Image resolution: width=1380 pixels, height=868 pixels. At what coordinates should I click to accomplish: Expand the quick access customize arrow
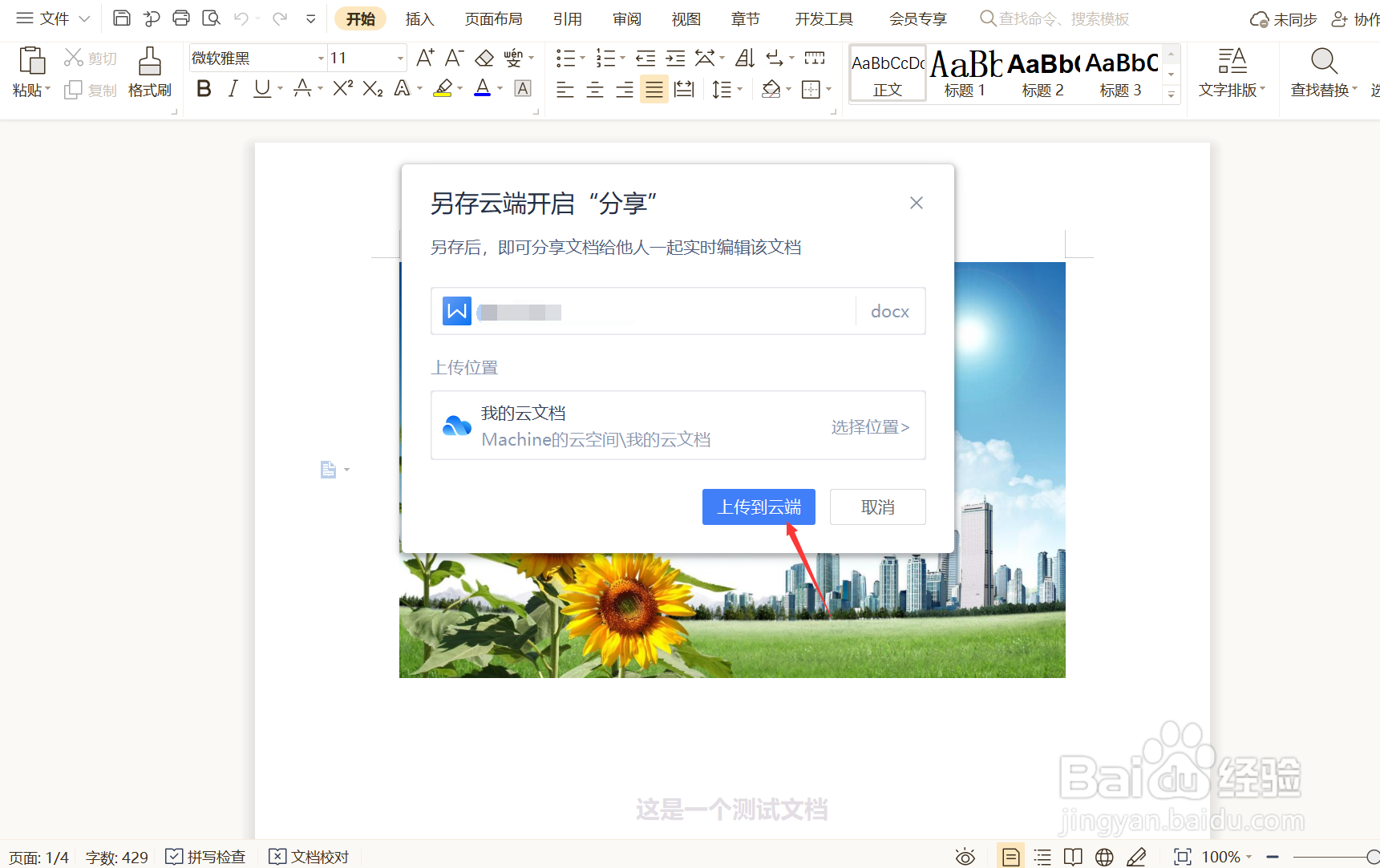[311, 18]
